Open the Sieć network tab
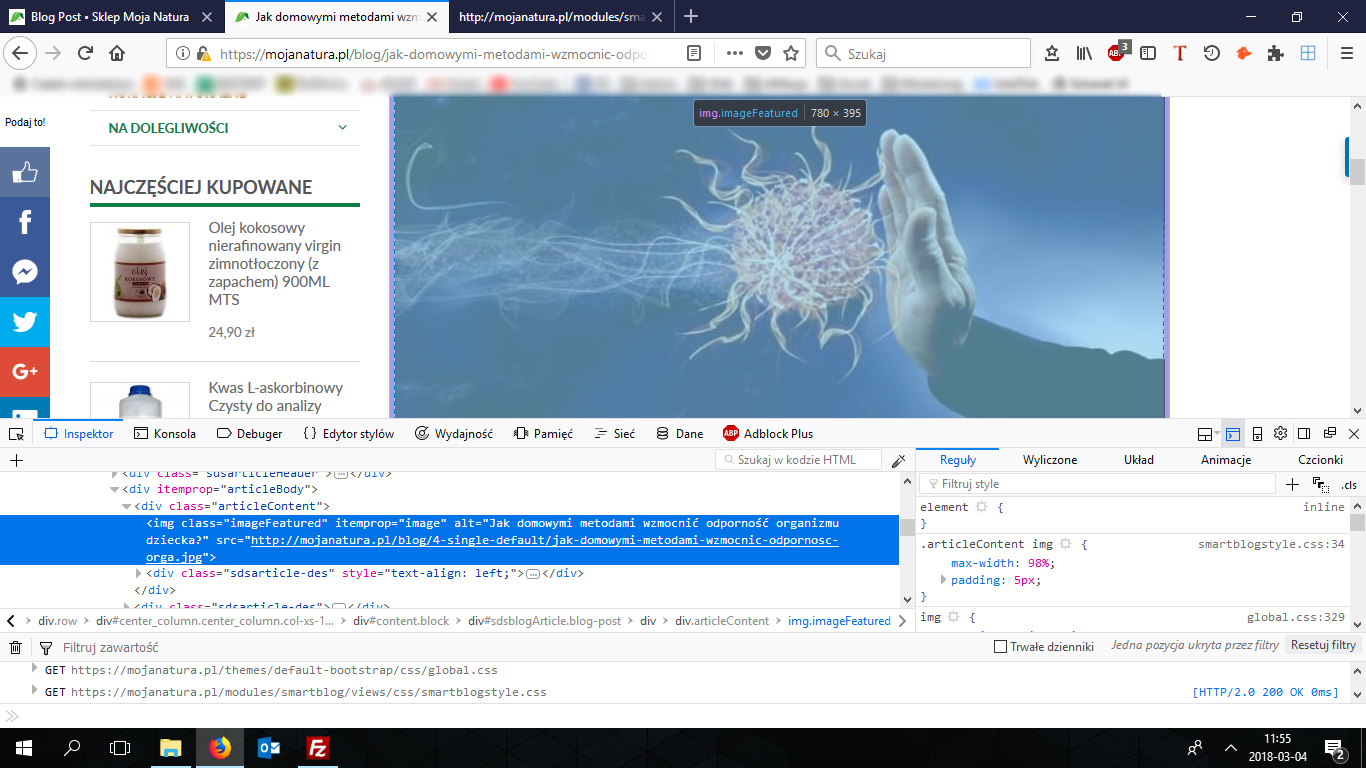Screen dimensions: 1366x768 614,434
